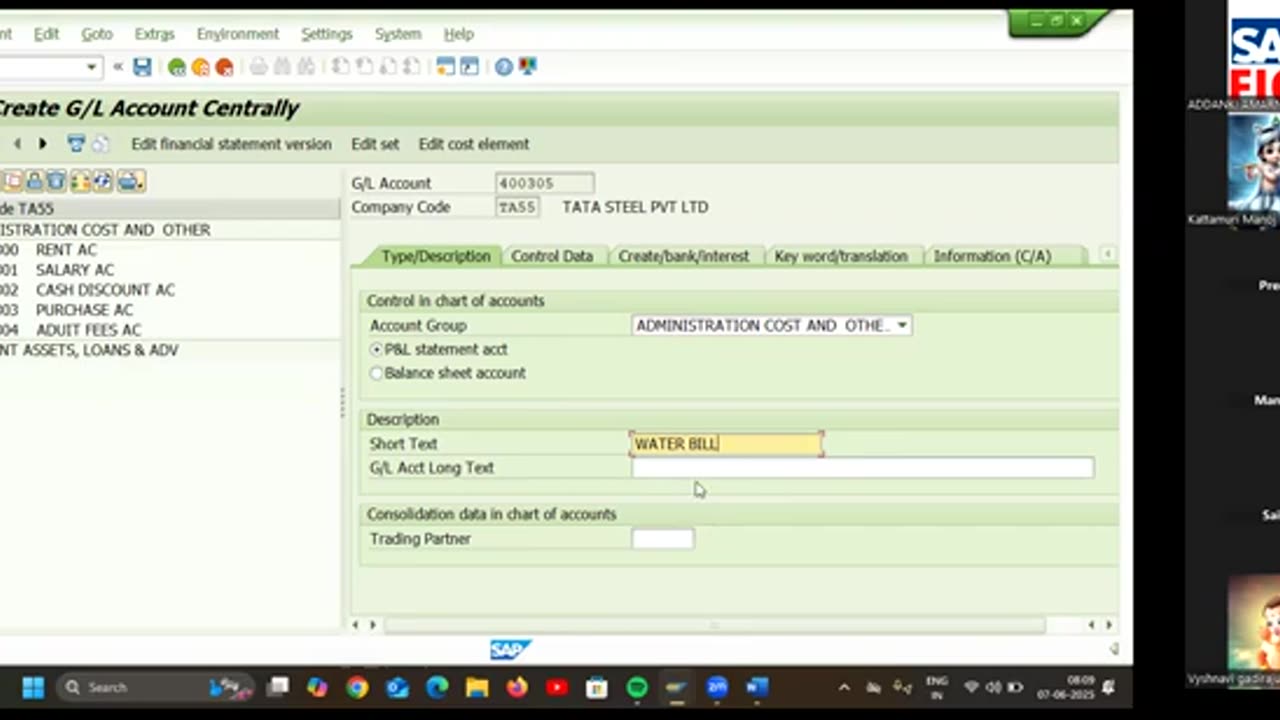Open the Environment menu

point(238,34)
